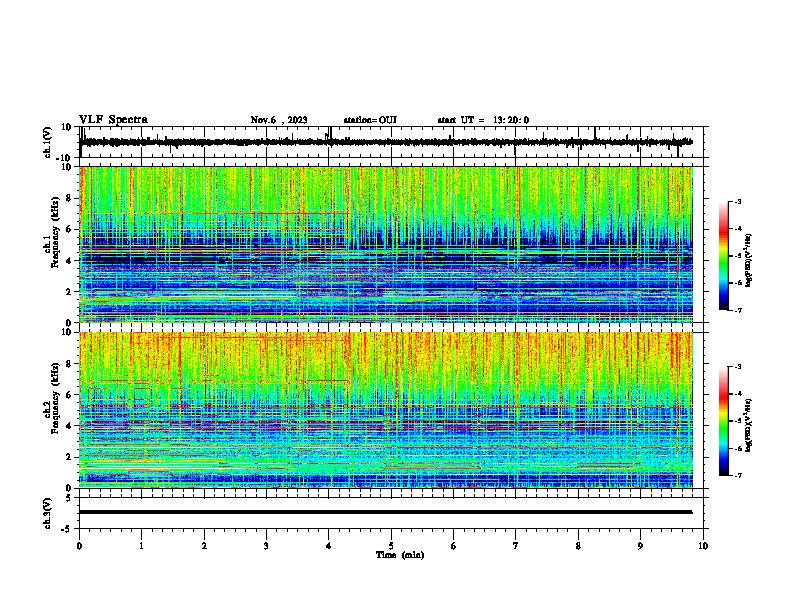Image resolution: width=792 pixels, height=612 pixels.
Task: Click the "-3" label on ch.1 colorbar
Action: [x=738, y=201]
